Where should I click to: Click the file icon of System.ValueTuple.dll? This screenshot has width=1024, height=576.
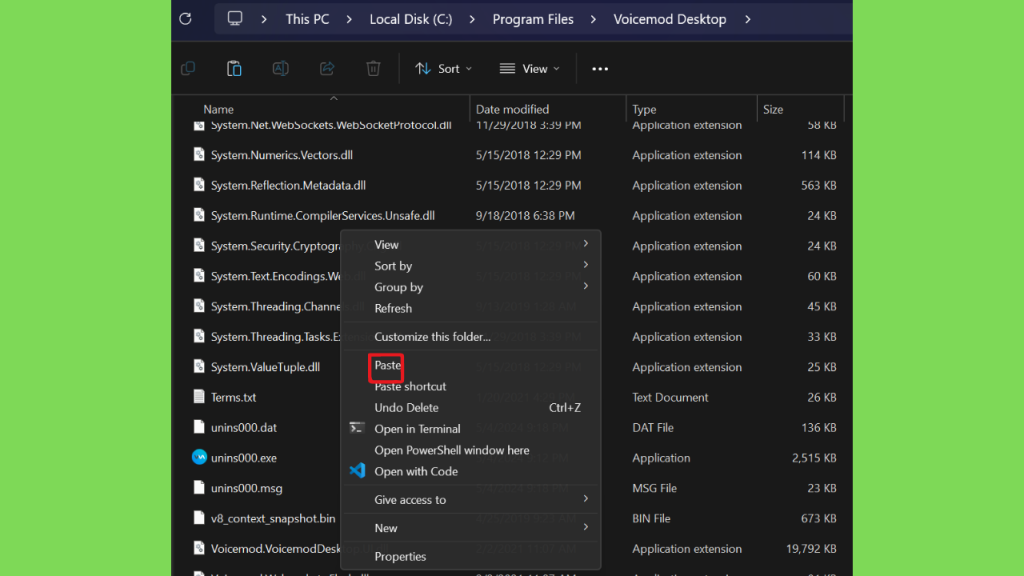(x=199, y=366)
